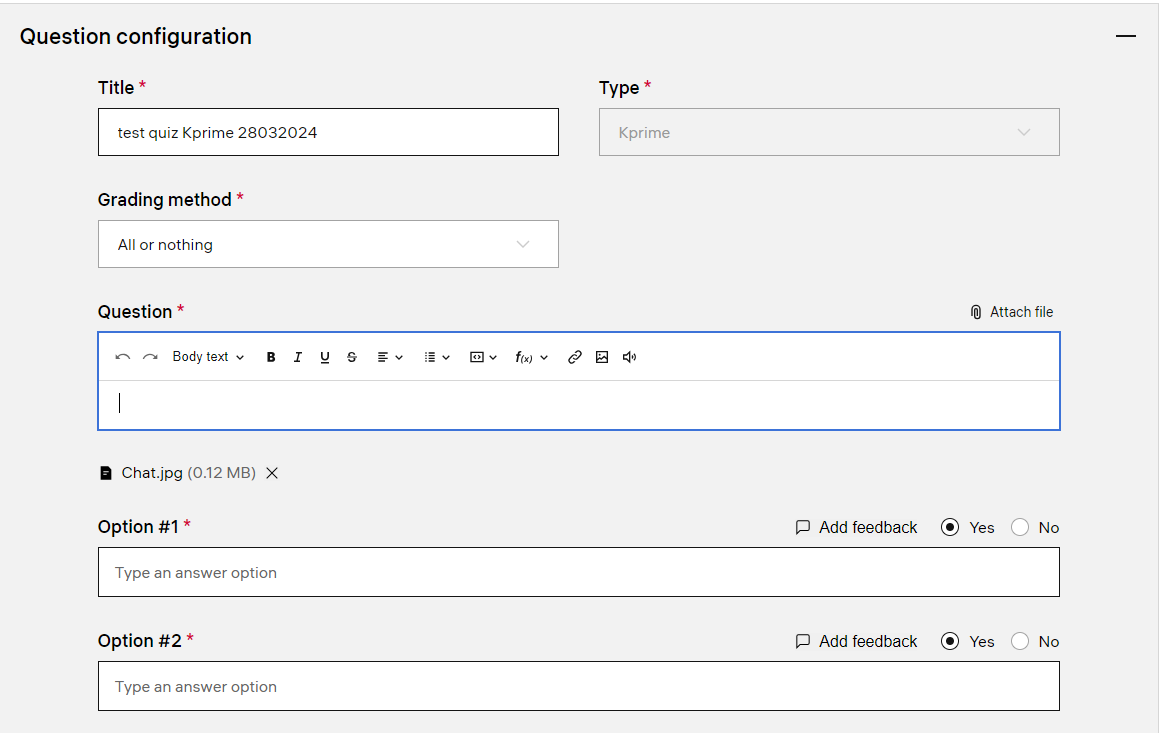Screen dimensions: 1162x733
Task: Toggle italic formatting in the question editor
Action: (x=297, y=357)
